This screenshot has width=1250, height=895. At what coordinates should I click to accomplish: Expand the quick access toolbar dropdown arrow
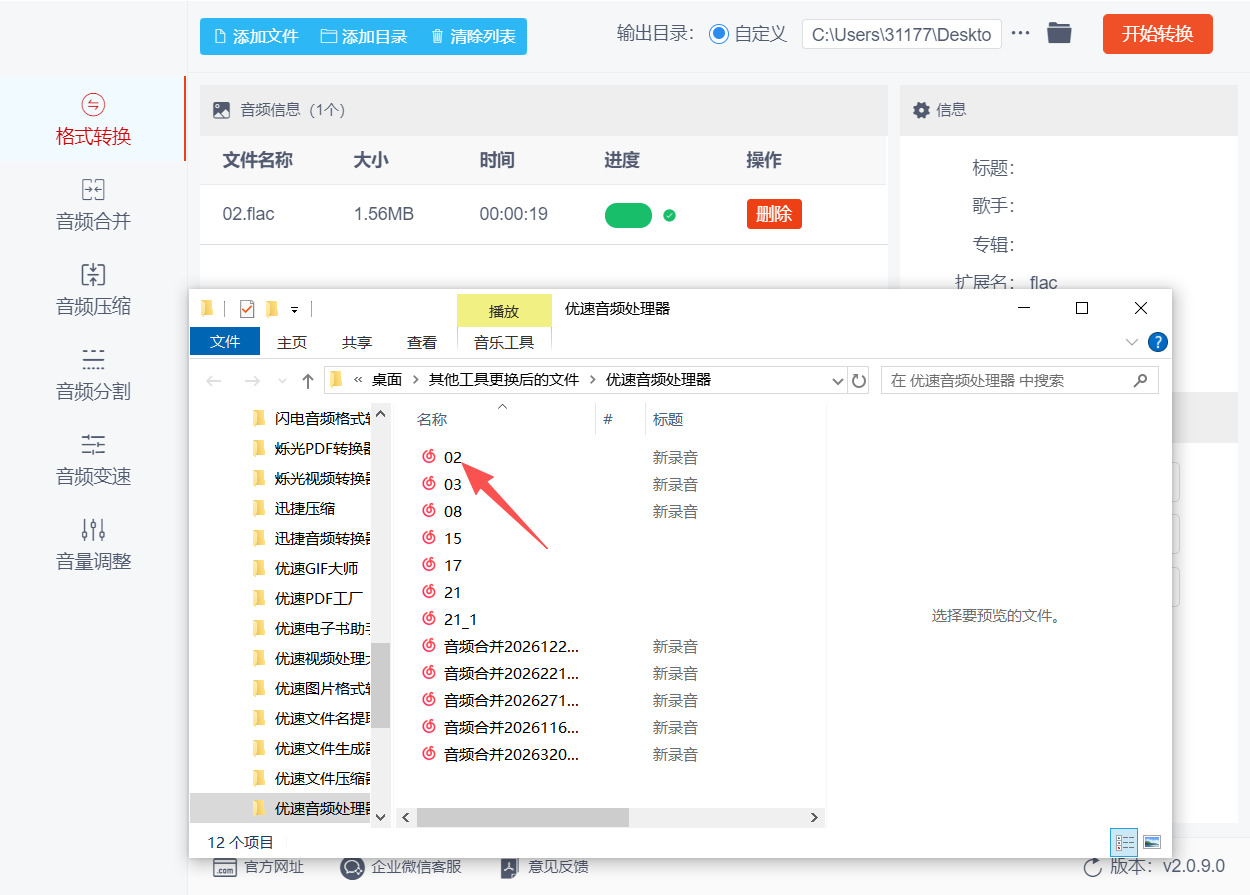coord(294,308)
